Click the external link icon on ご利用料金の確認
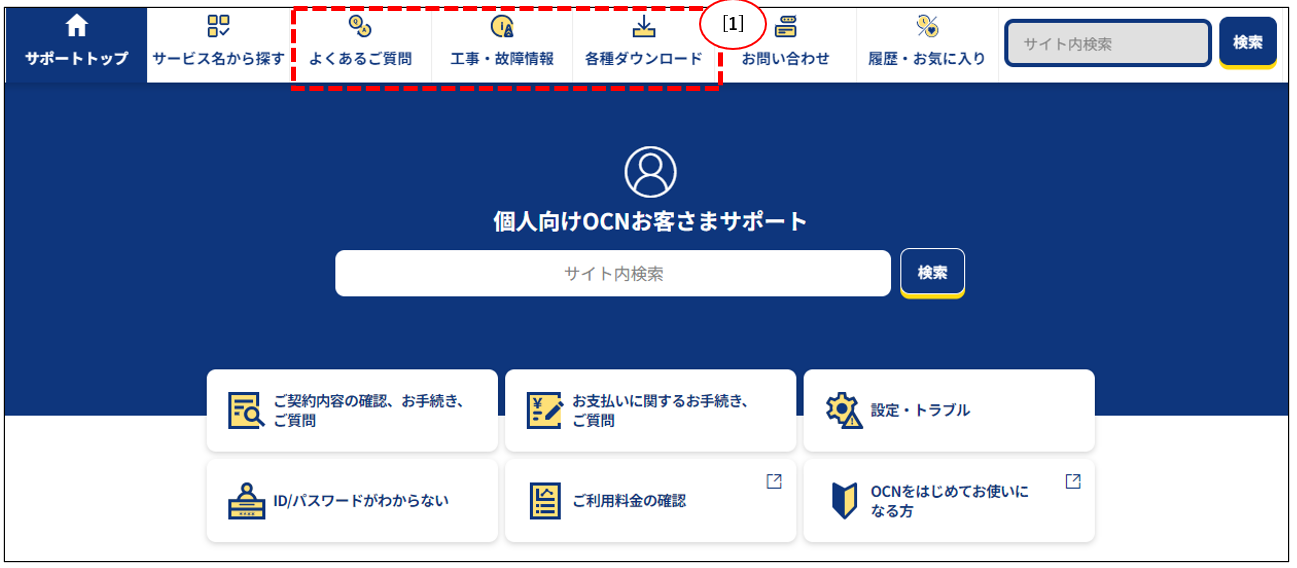The image size is (1297, 568). tap(773, 481)
